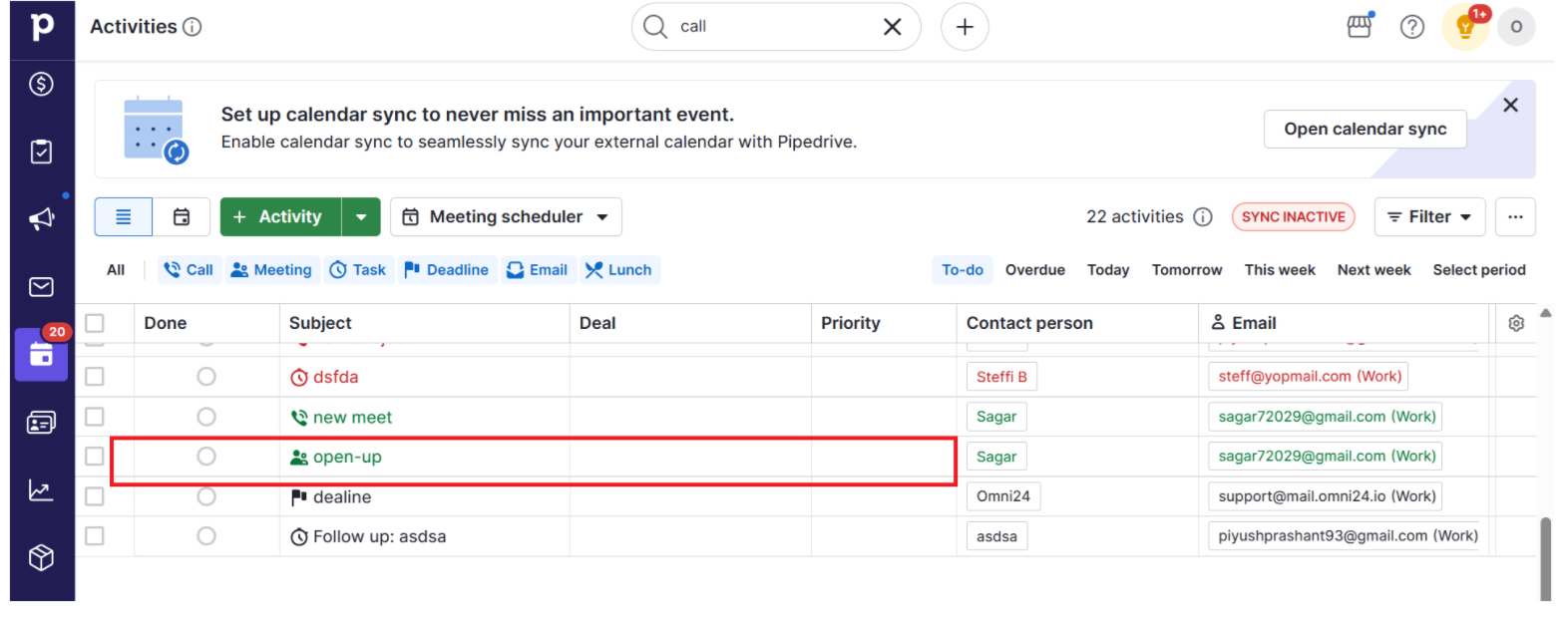
Task: Open Campaigns via the megaphone sidebar icon
Action: point(41,219)
